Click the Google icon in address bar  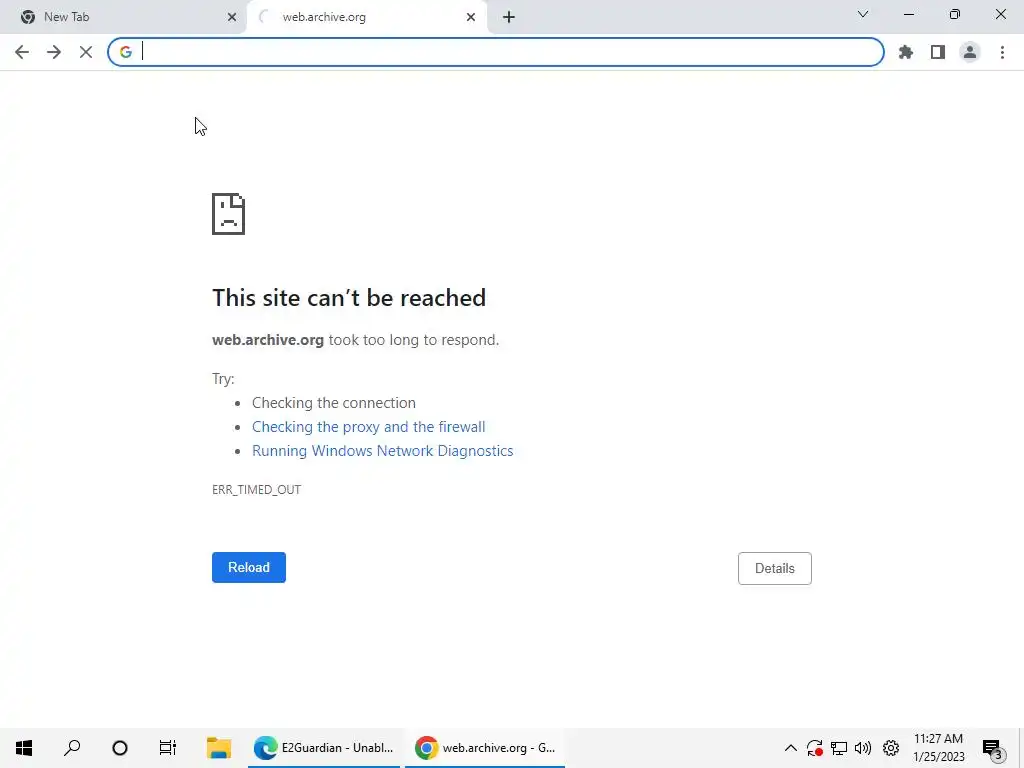(125, 52)
